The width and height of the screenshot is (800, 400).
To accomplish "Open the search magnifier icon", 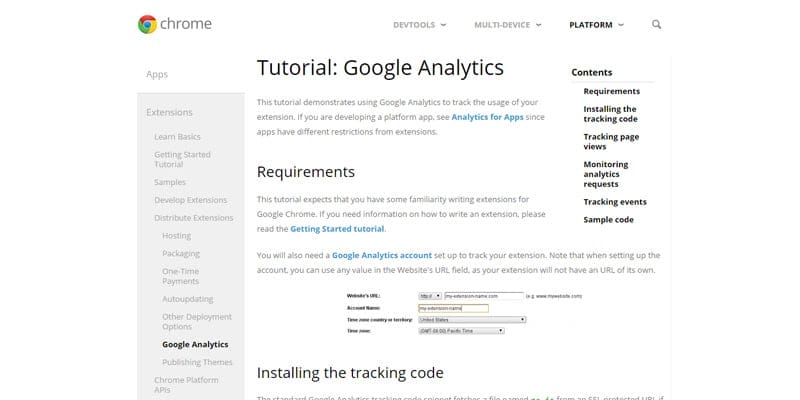I will click(657, 24).
